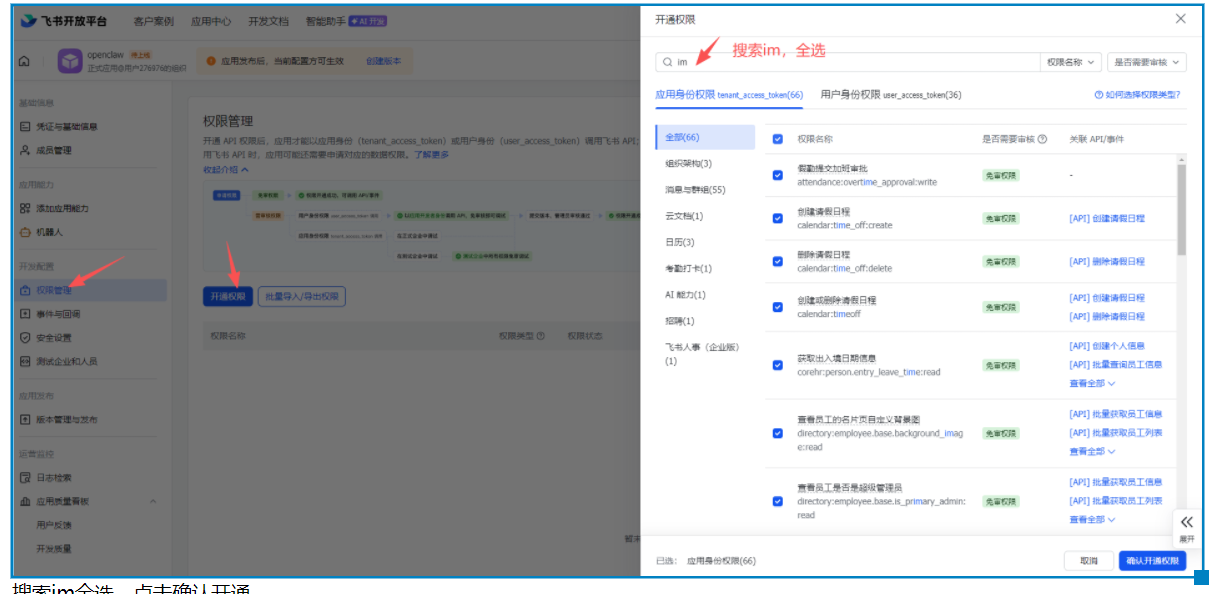Click the magnifier icon in the search box
1230x594 pixels.
(x=667, y=62)
